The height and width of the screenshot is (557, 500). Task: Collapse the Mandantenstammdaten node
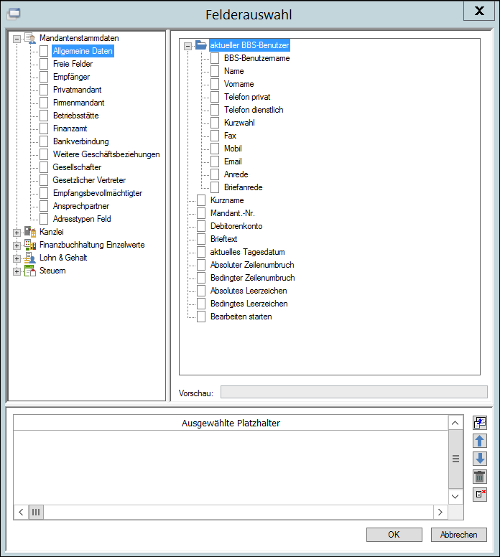click(x=17, y=39)
